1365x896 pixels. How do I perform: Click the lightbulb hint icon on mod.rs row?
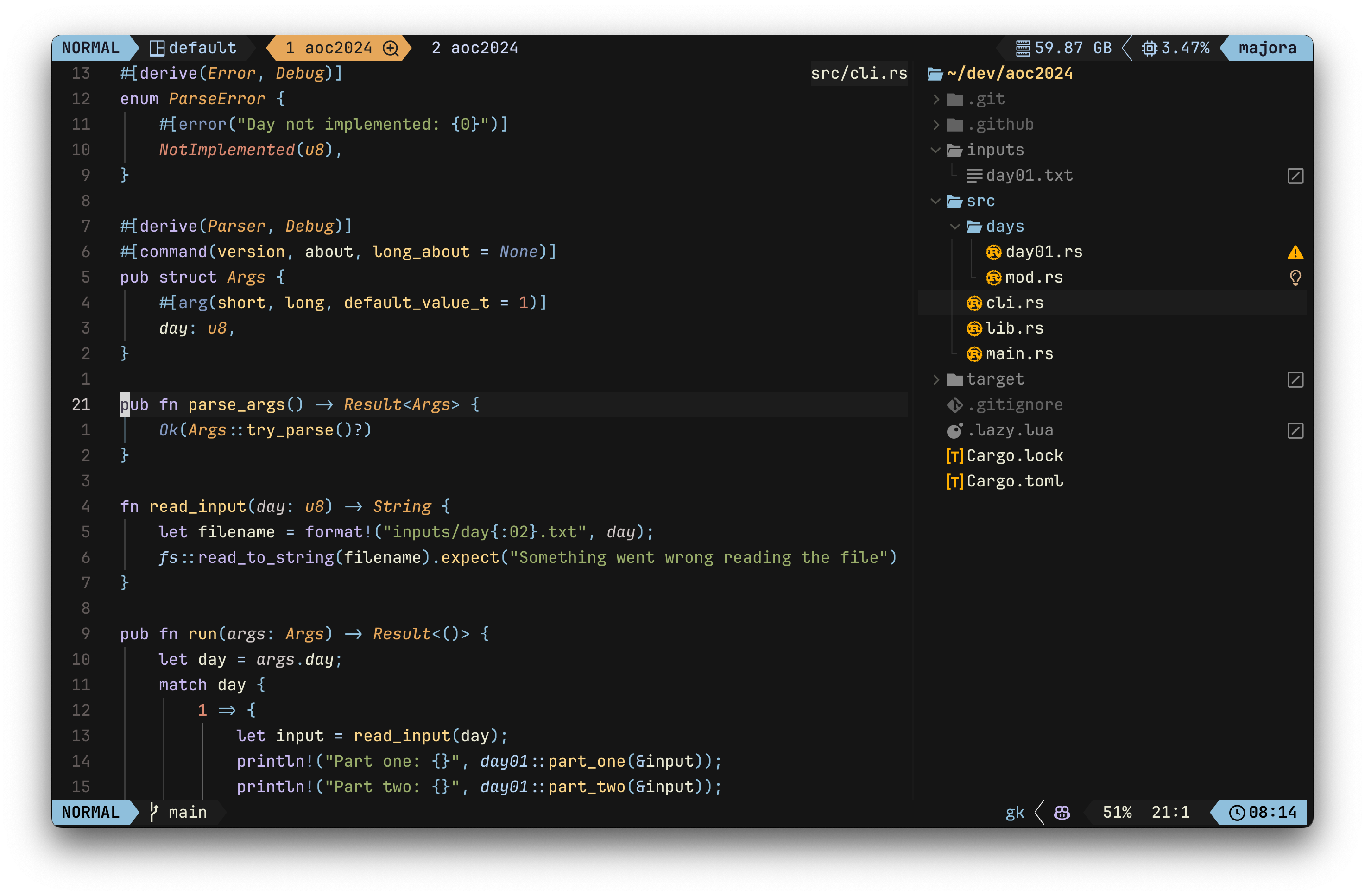[x=1295, y=278]
